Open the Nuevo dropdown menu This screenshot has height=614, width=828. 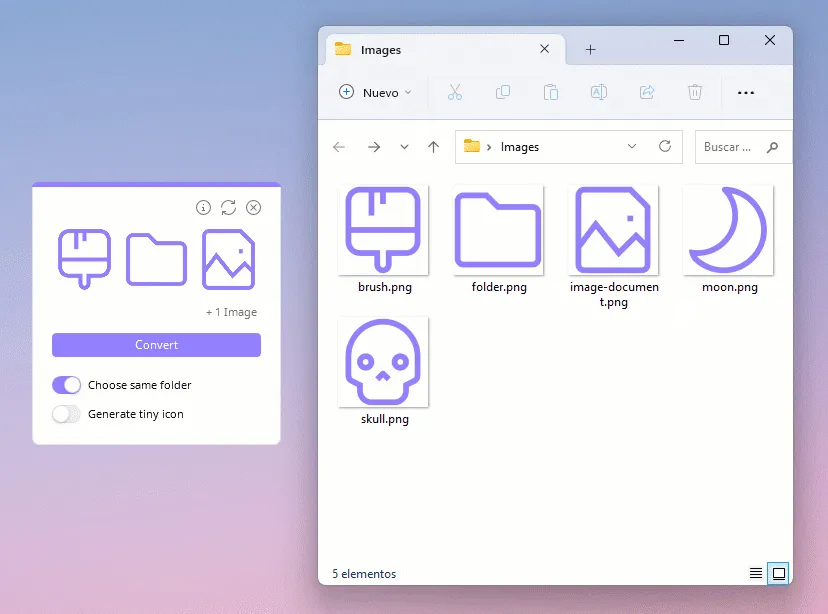[x=375, y=92]
